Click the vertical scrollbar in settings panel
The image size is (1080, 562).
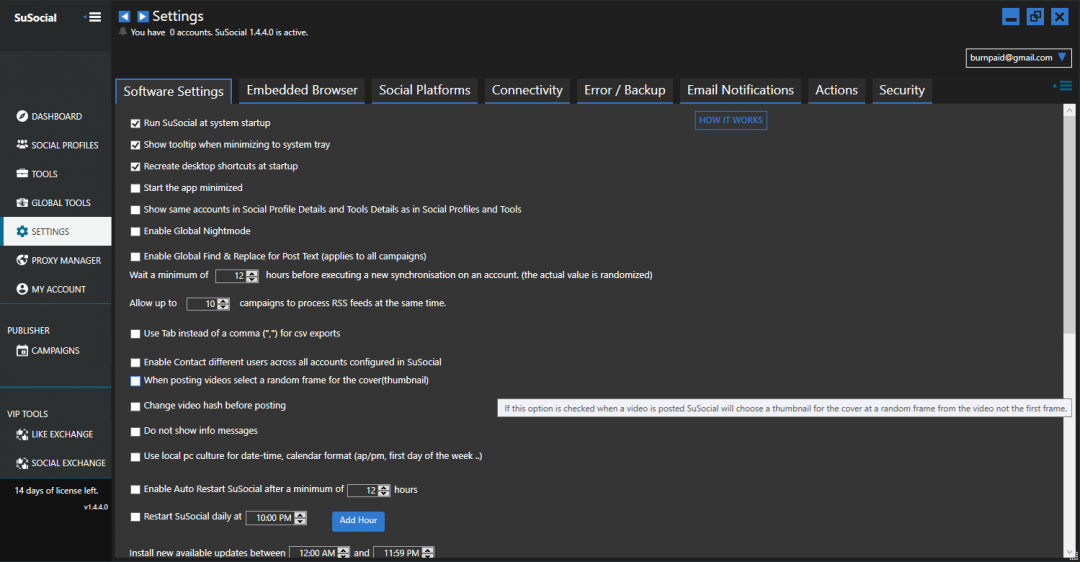click(x=1070, y=220)
